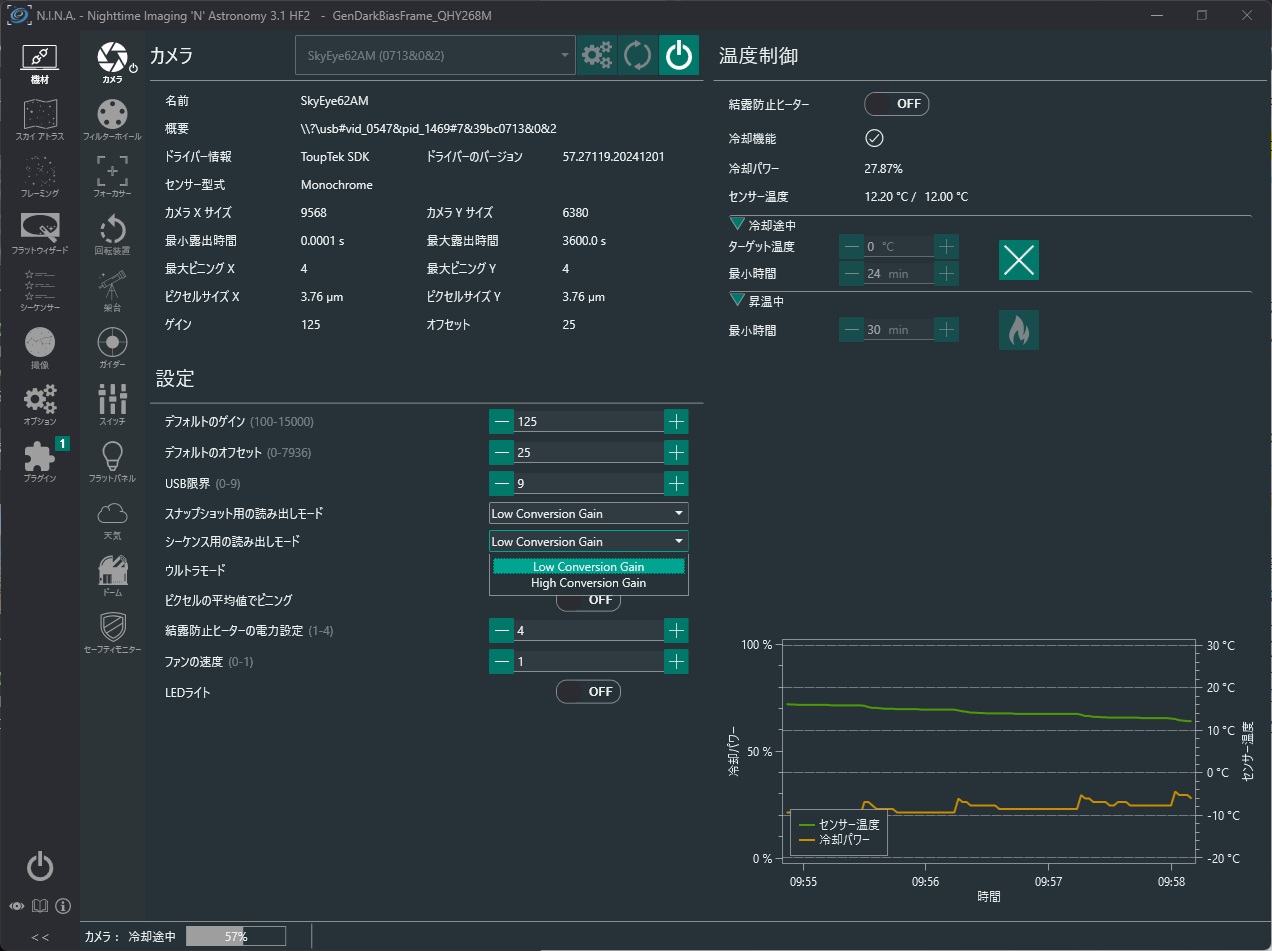Select セーフティモニター safety monitor shield icon
Image resolution: width=1272 pixels, height=951 pixels.
112,633
